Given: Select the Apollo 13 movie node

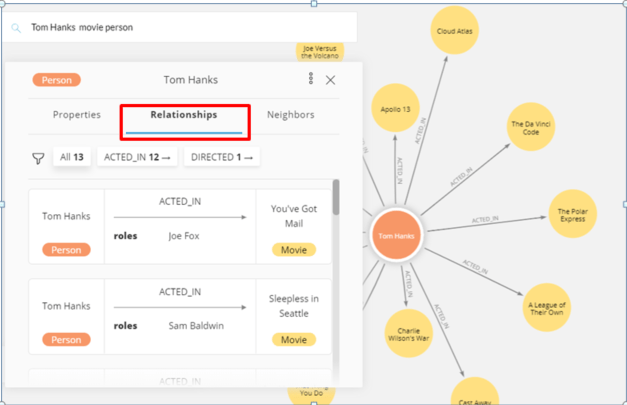Looking at the screenshot, I should 395,108.
